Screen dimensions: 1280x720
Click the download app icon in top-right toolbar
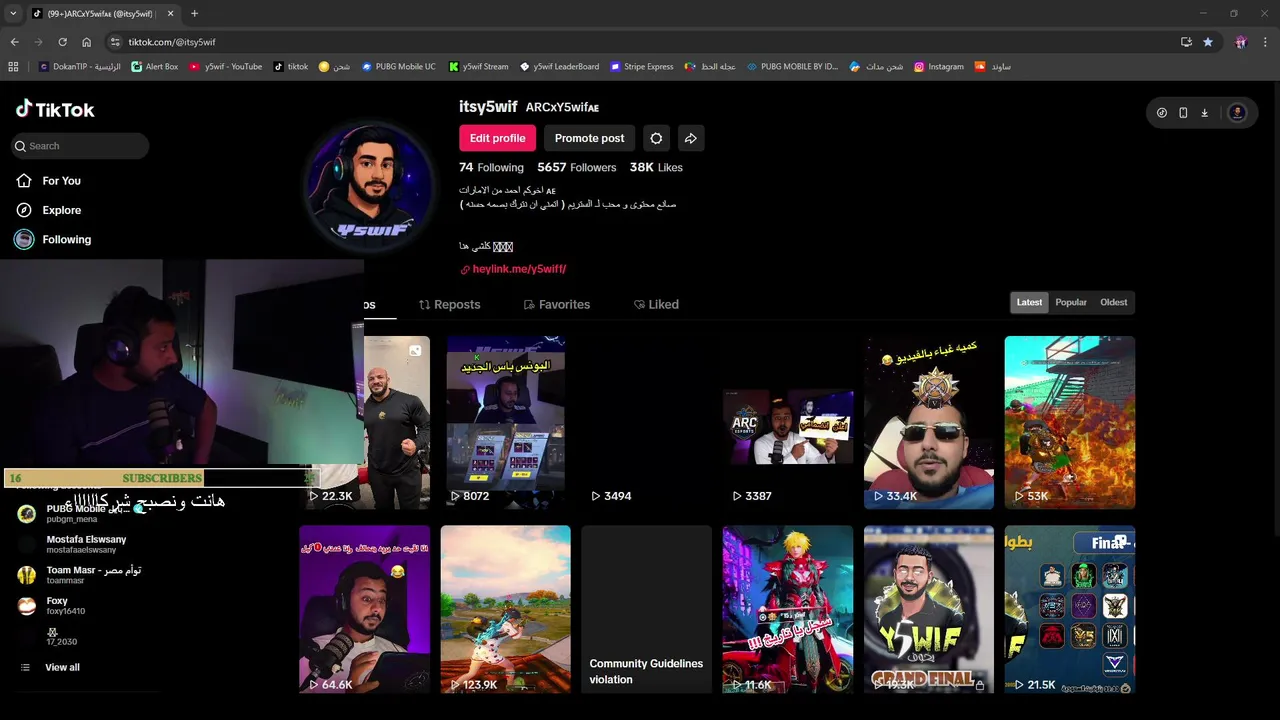(x=1204, y=113)
